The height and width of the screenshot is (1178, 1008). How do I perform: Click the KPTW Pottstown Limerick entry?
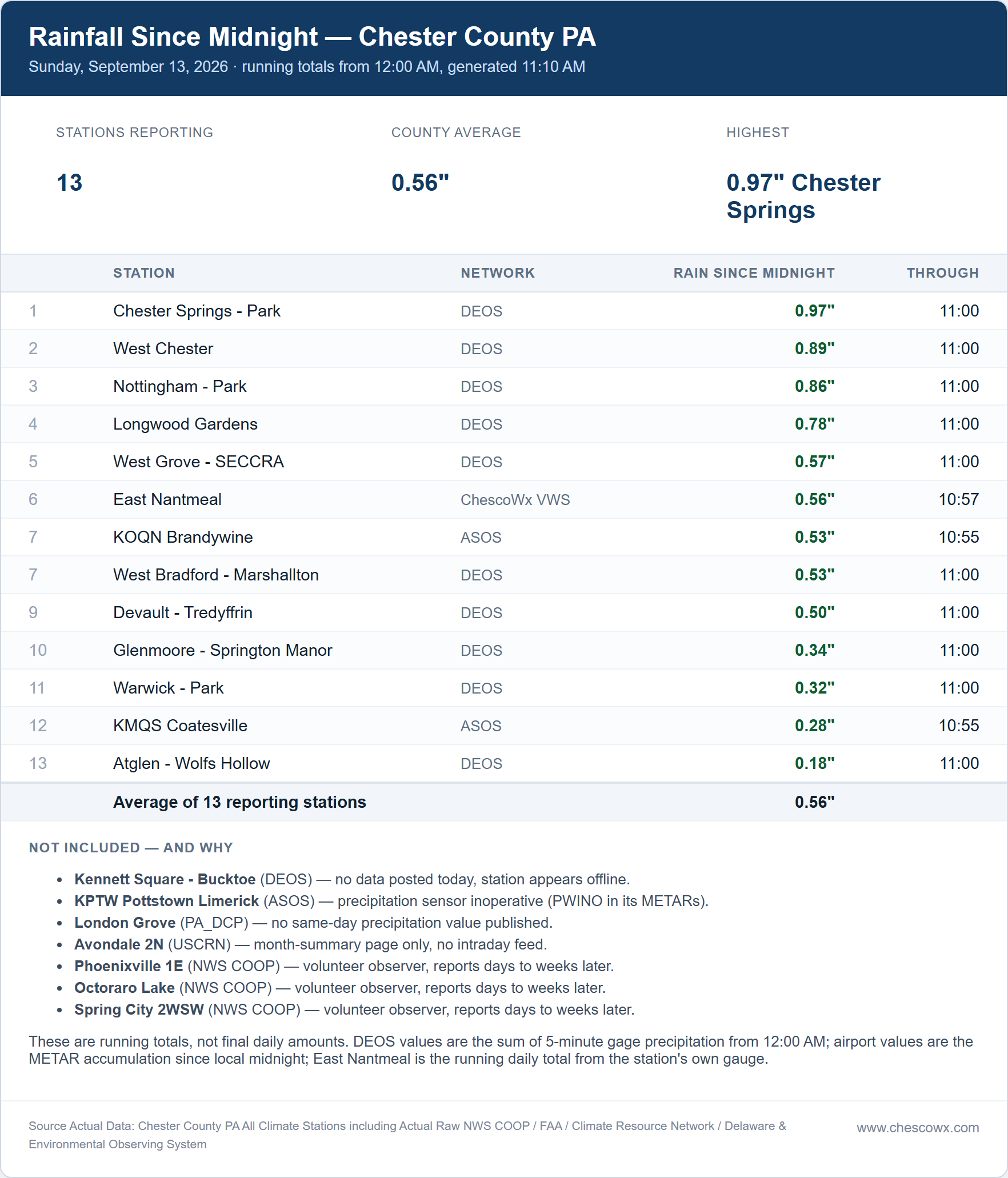click(x=391, y=901)
